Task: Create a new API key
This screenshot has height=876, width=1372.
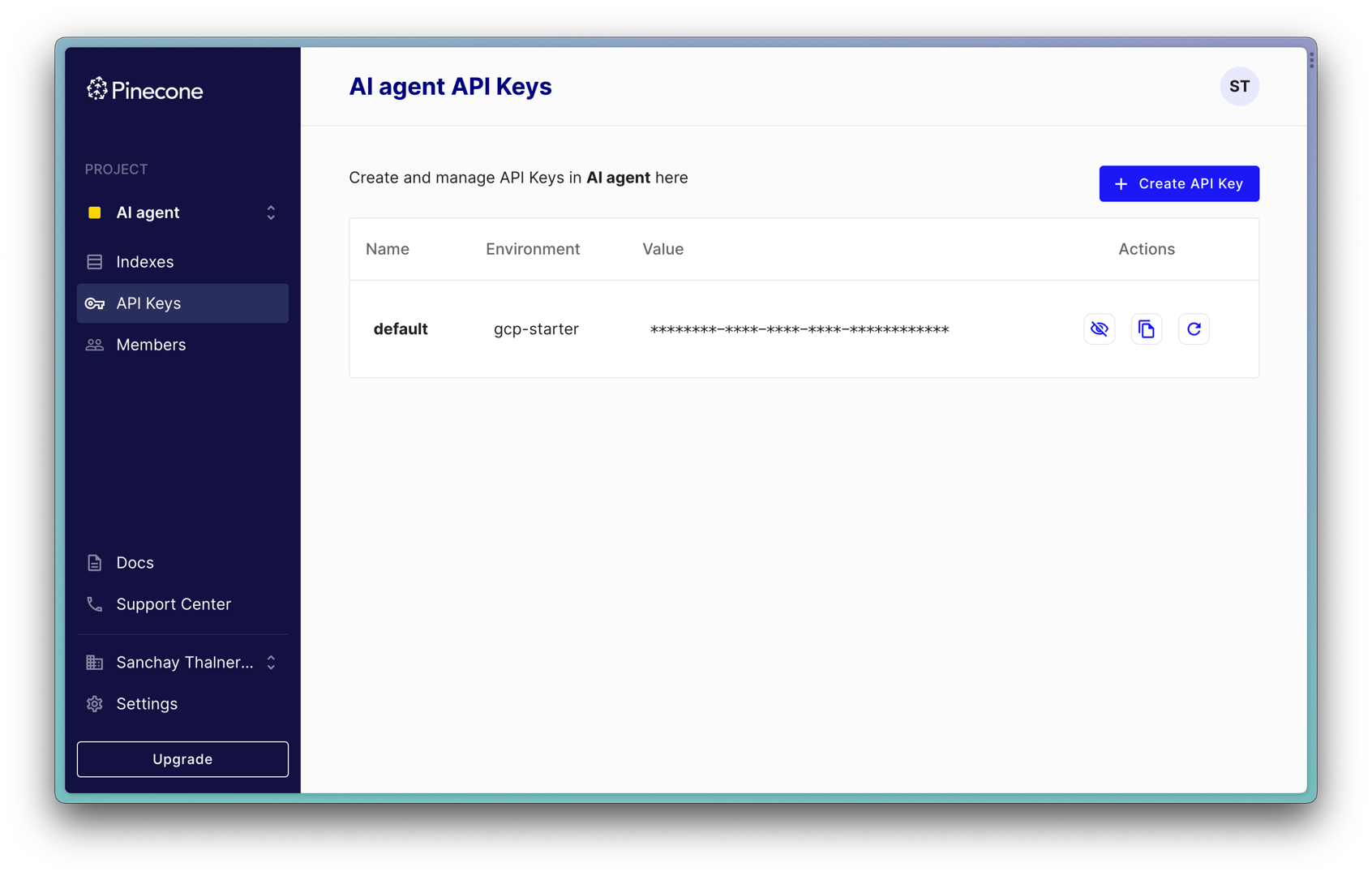Action: [x=1179, y=184]
